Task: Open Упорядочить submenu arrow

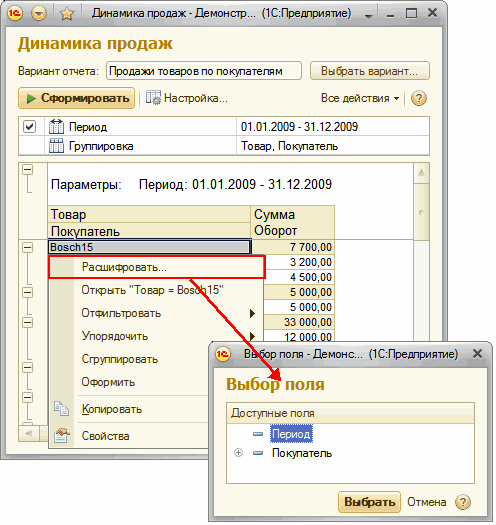Action: click(252, 336)
